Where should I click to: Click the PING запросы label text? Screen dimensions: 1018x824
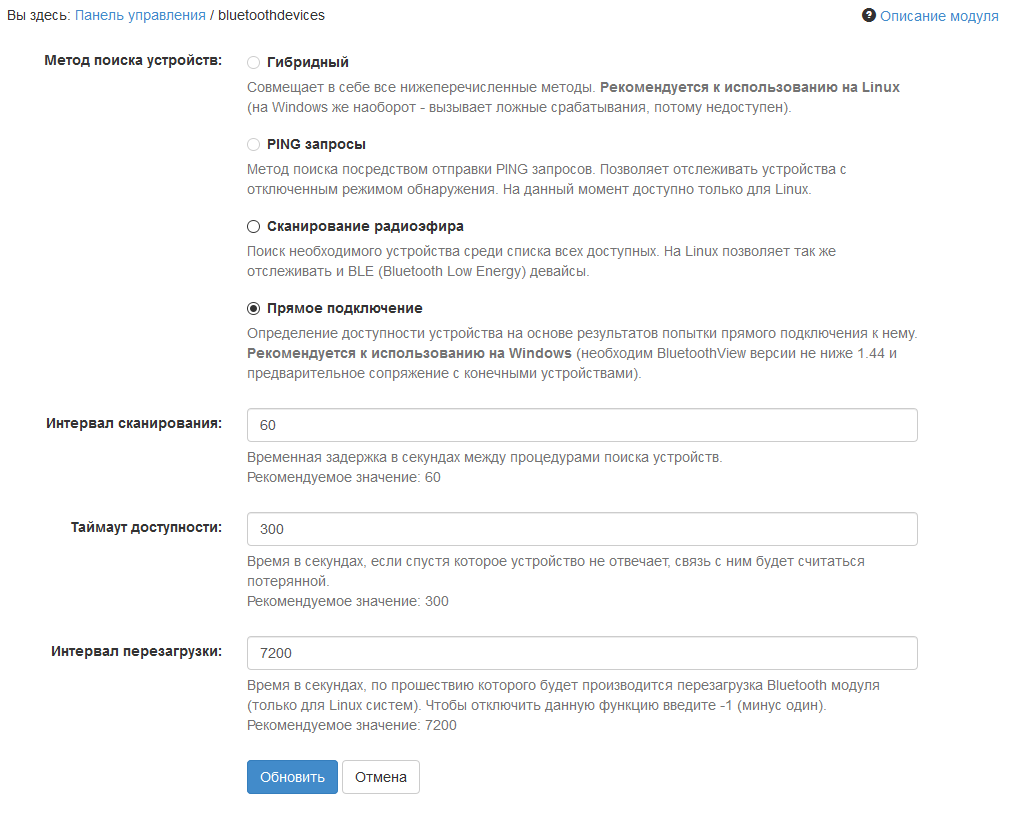pyautogui.click(x=316, y=144)
